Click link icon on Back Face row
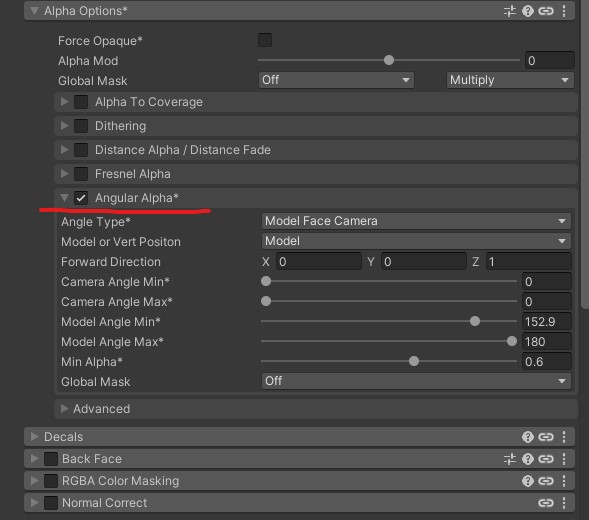Image resolution: width=589 pixels, height=520 pixels. (x=546, y=459)
